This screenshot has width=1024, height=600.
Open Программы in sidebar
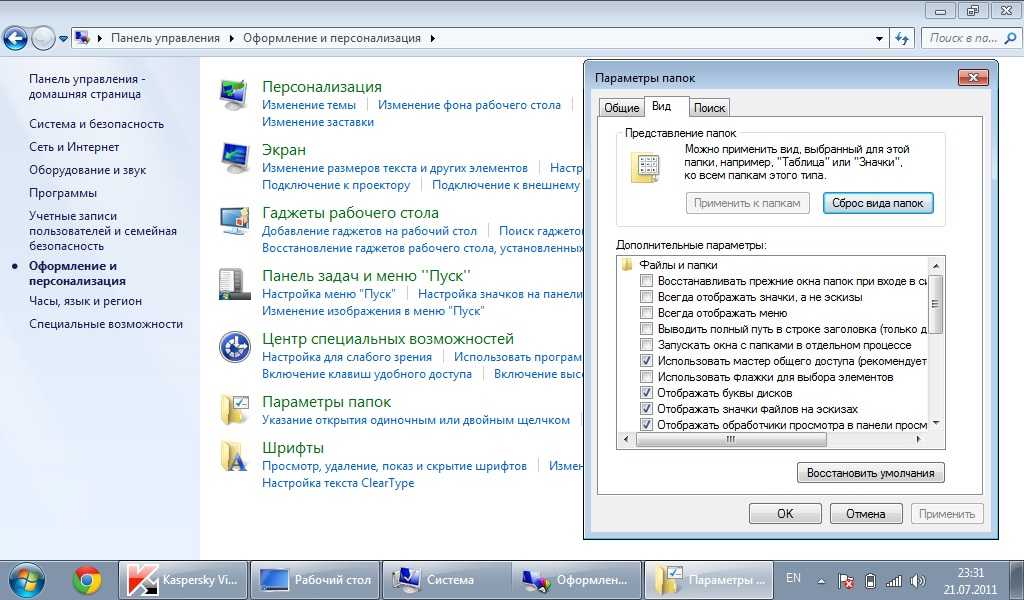coord(63,193)
